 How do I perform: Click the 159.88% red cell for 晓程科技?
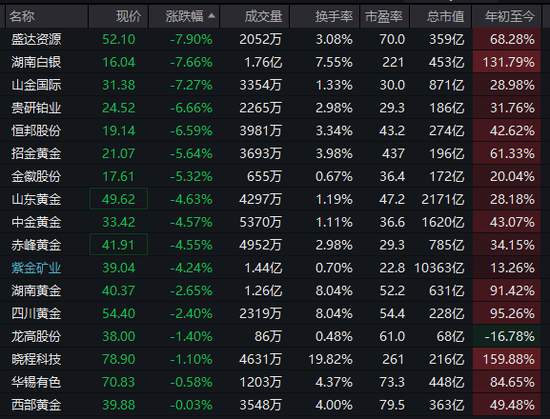507,359
